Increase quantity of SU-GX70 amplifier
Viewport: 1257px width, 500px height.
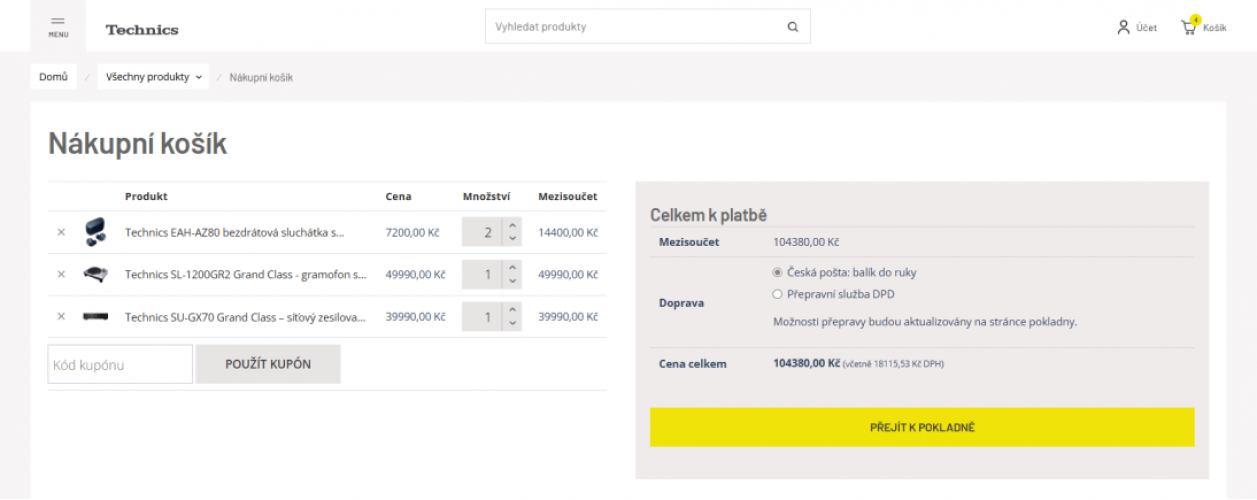(x=512, y=310)
